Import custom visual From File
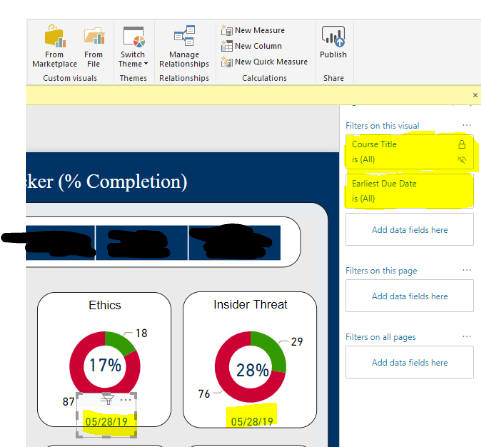481x447 pixels. (x=94, y=46)
